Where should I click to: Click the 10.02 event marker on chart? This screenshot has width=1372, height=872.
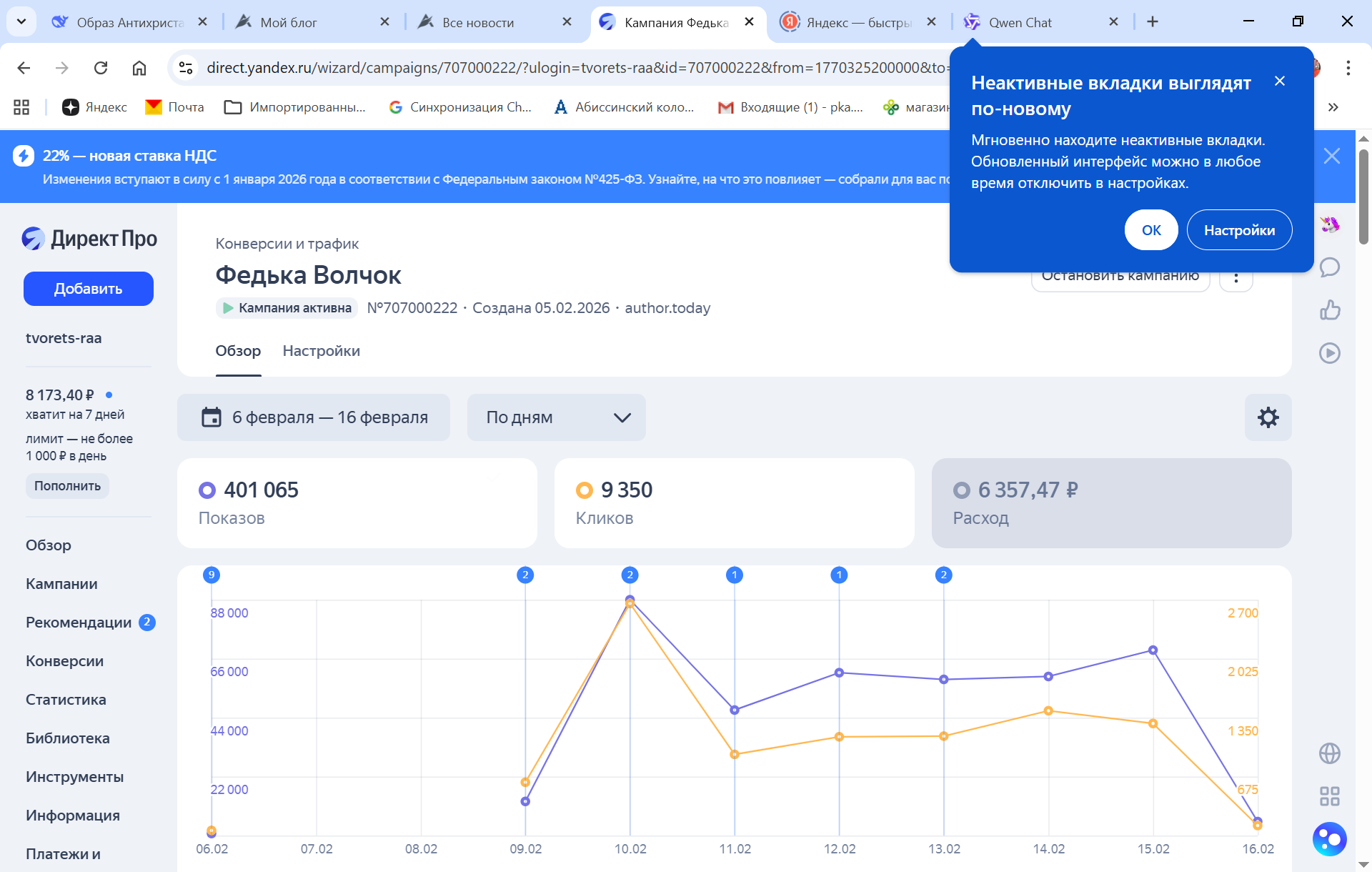point(630,575)
